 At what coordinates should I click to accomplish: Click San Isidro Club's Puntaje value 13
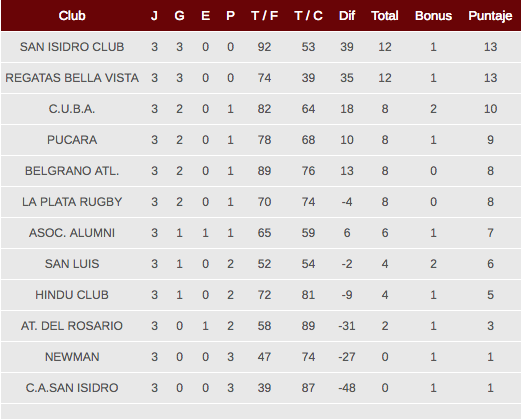click(490, 47)
